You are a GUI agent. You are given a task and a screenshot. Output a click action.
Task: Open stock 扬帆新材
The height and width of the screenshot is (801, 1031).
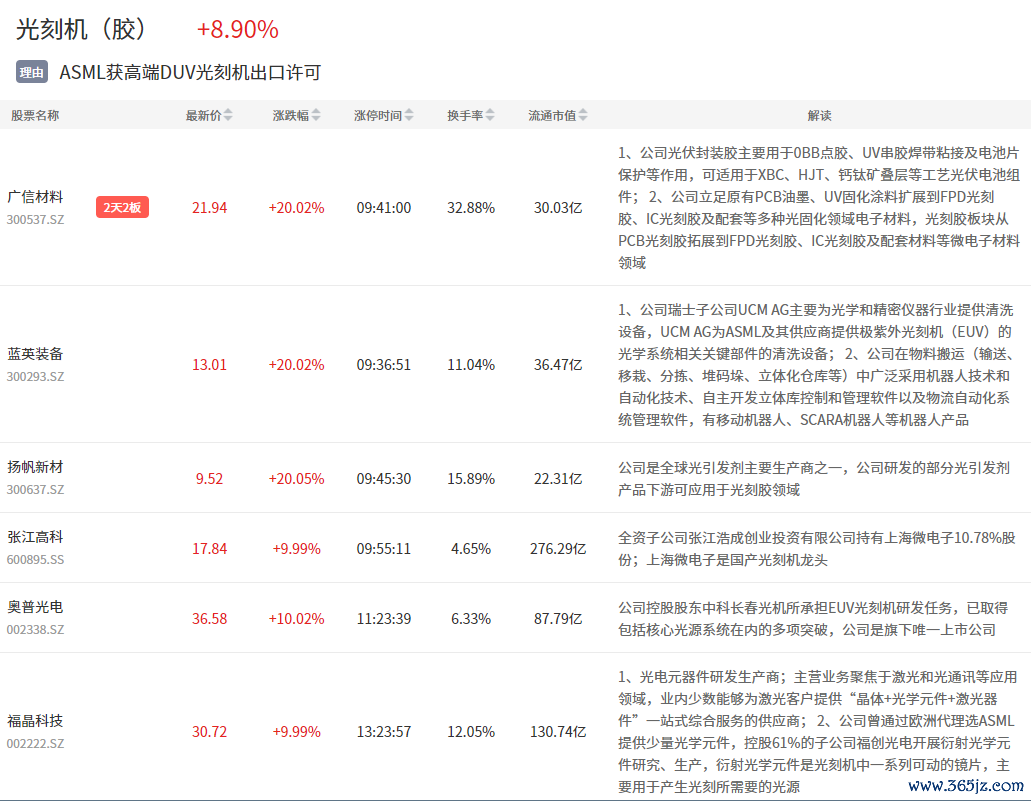point(36,467)
